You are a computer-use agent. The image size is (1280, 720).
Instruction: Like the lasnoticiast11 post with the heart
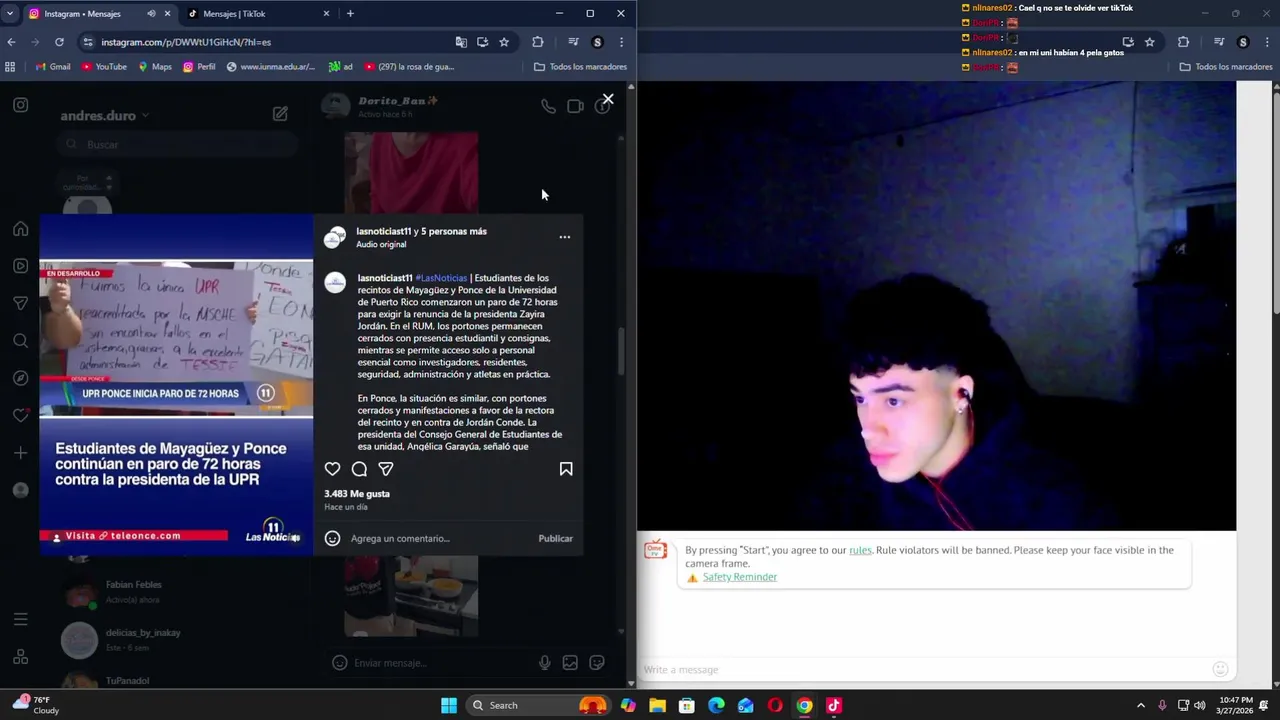click(x=332, y=469)
